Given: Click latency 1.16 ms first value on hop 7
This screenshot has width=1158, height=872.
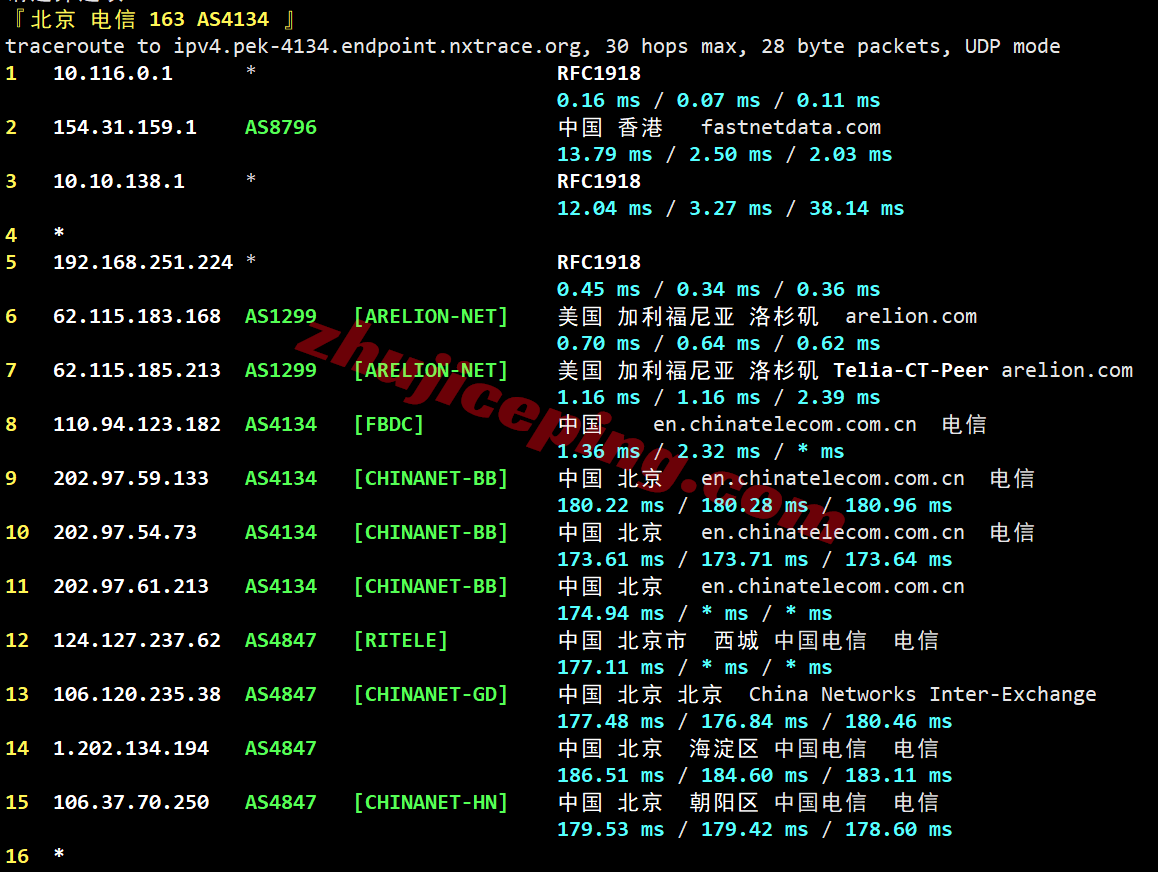Looking at the screenshot, I should (x=599, y=398).
